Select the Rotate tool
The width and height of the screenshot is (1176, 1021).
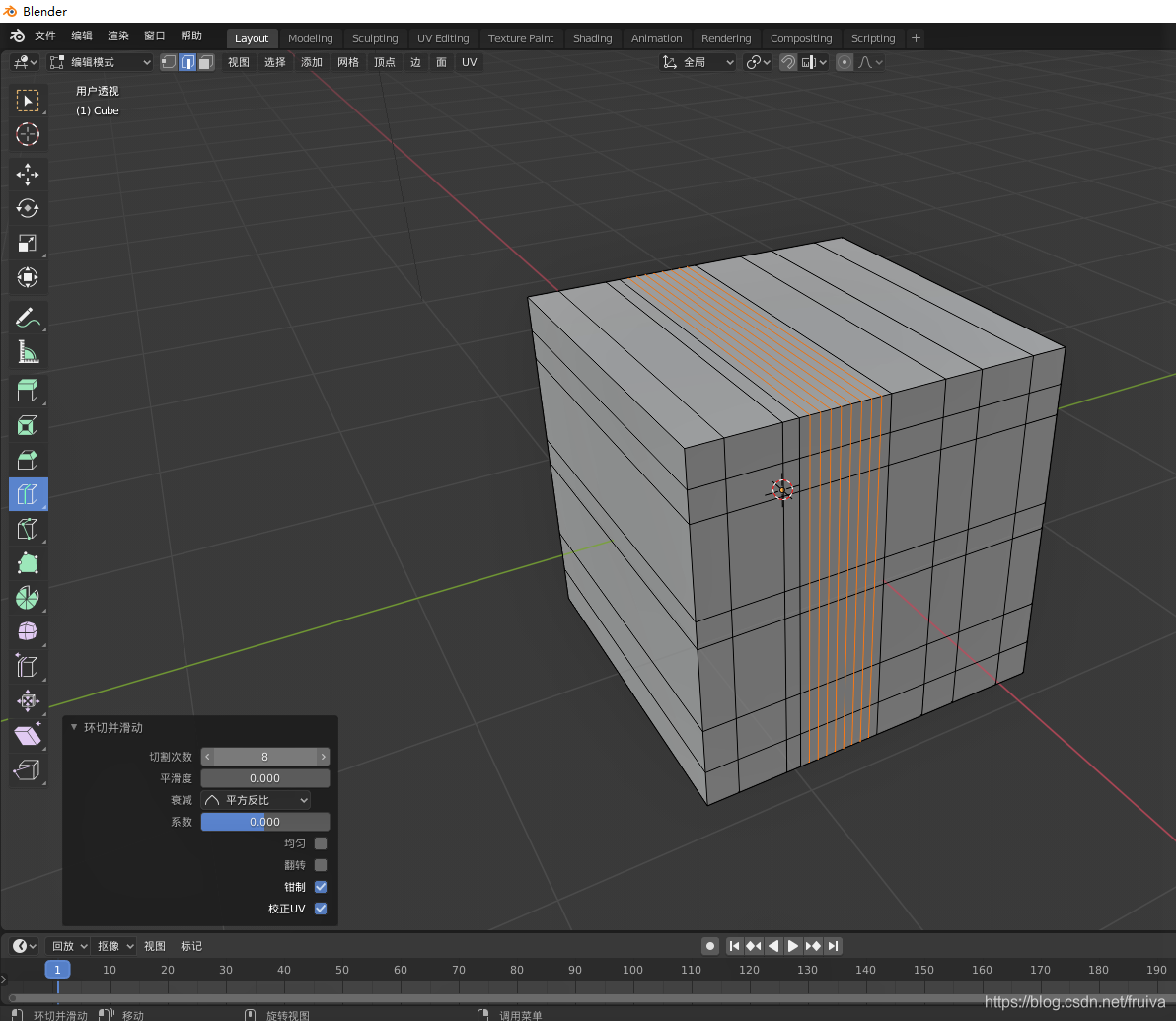[x=28, y=208]
